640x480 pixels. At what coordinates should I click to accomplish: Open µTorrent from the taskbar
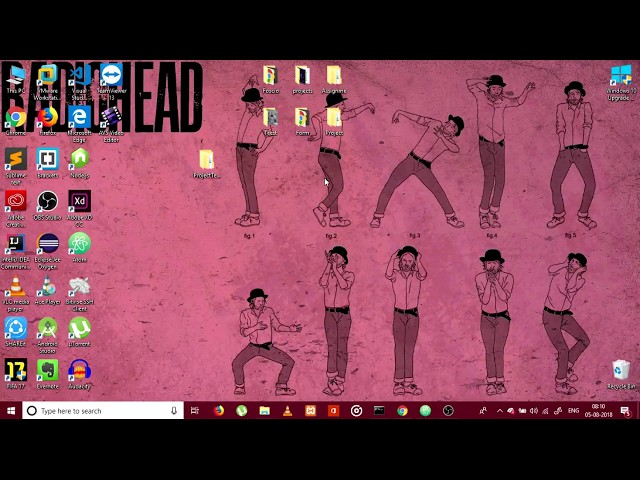click(x=242, y=411)
